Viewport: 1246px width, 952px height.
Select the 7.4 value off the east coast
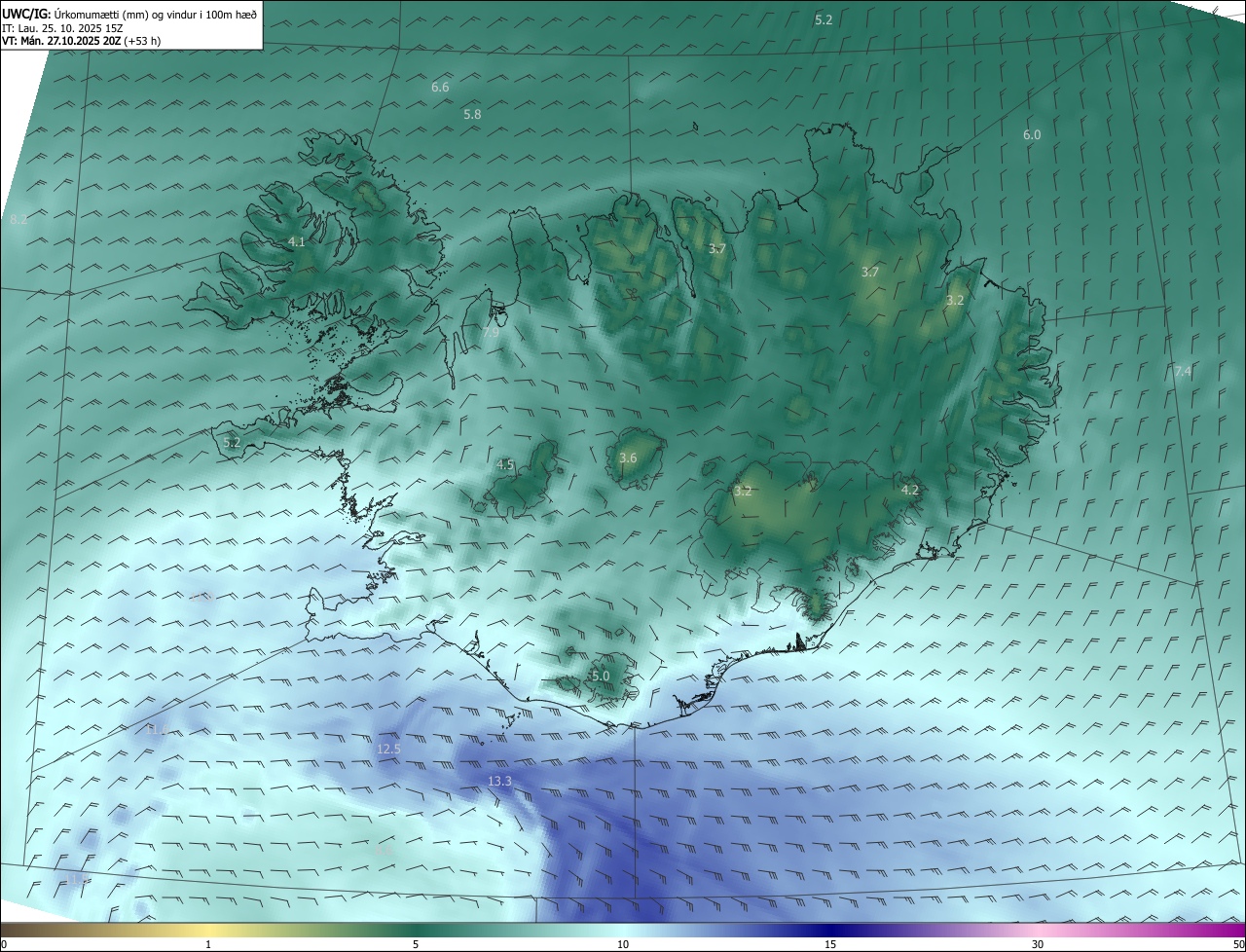click(1183, 371)
